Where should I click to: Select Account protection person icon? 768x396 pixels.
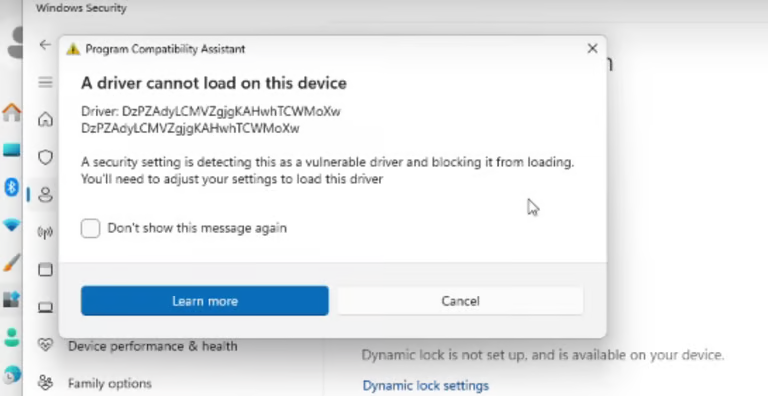pyautogui.click(x=46, y=195)
